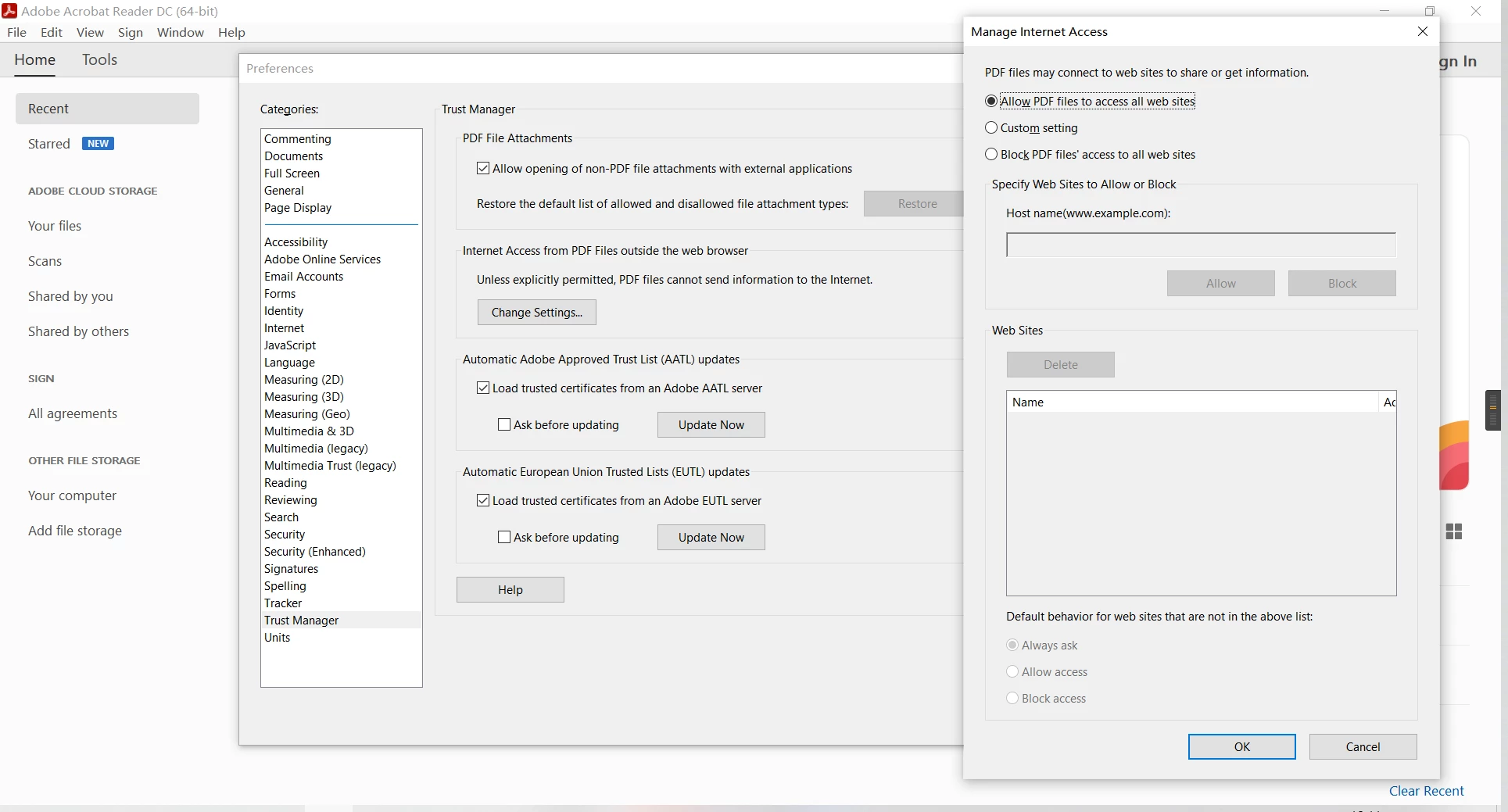
Task: Open the Help menu
Action: click(231, 32)
